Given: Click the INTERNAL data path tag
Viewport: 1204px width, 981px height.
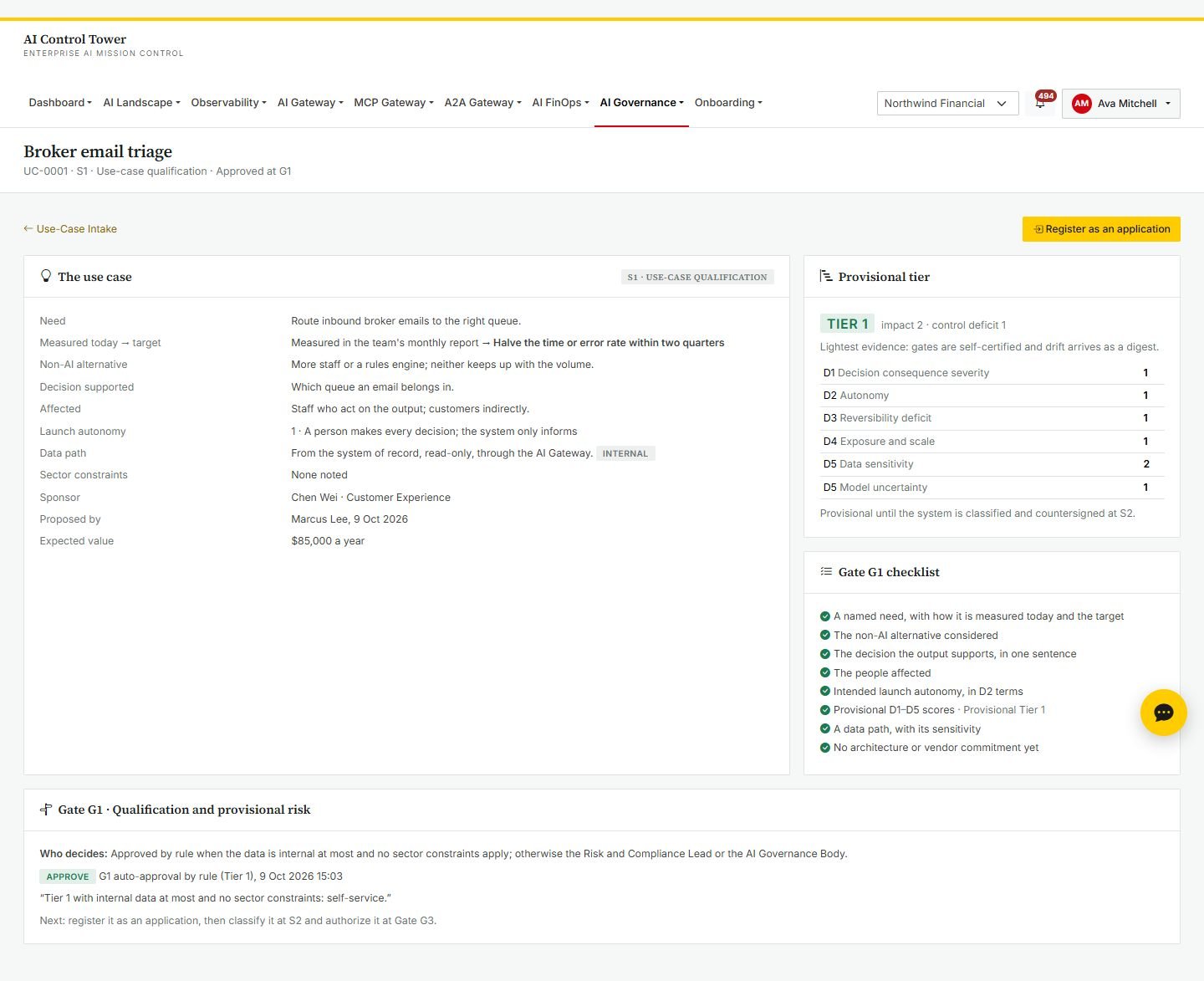Looking at the screenshot, I should pyautogui.click(x=625, y=453).
